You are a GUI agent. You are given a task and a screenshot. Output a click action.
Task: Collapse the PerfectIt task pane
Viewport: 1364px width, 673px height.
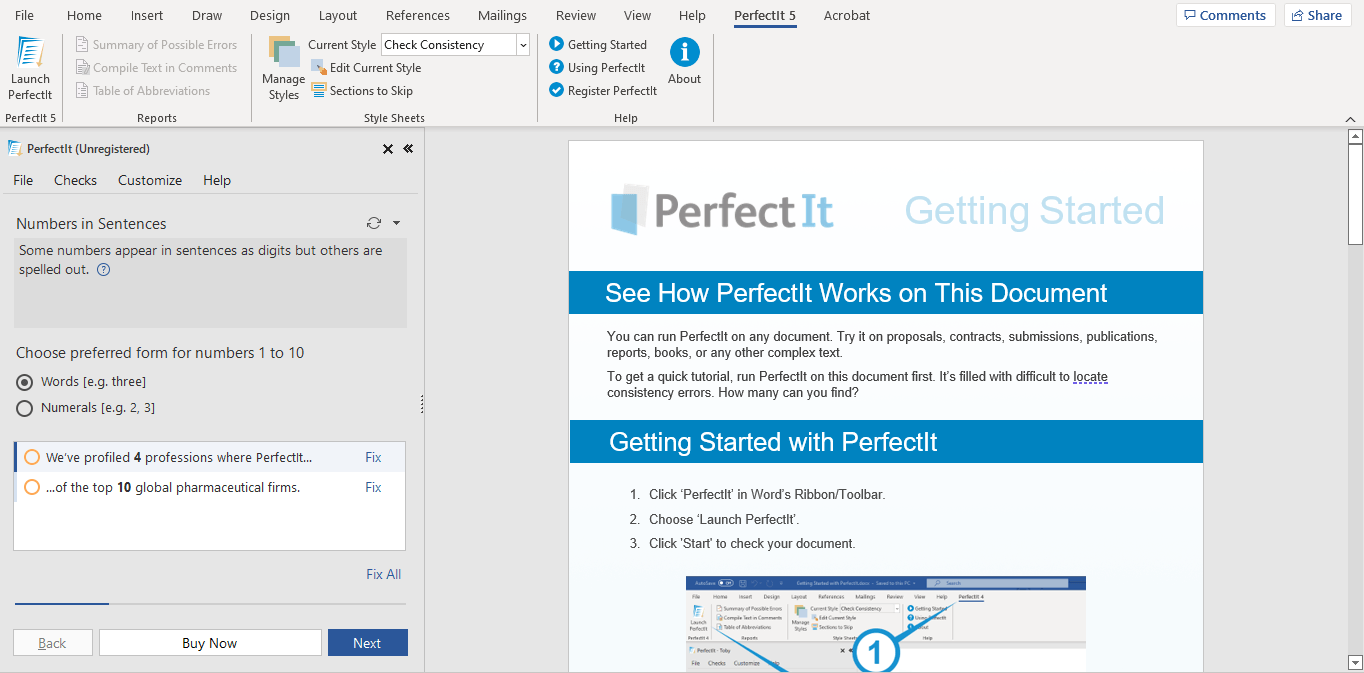[407, 149]
